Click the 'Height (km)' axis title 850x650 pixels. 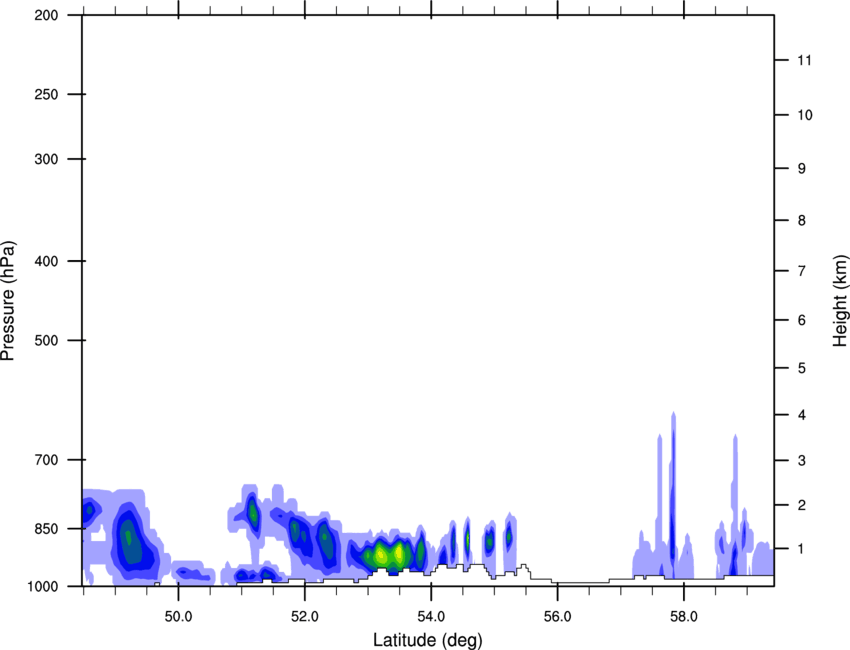coord(840,301)
